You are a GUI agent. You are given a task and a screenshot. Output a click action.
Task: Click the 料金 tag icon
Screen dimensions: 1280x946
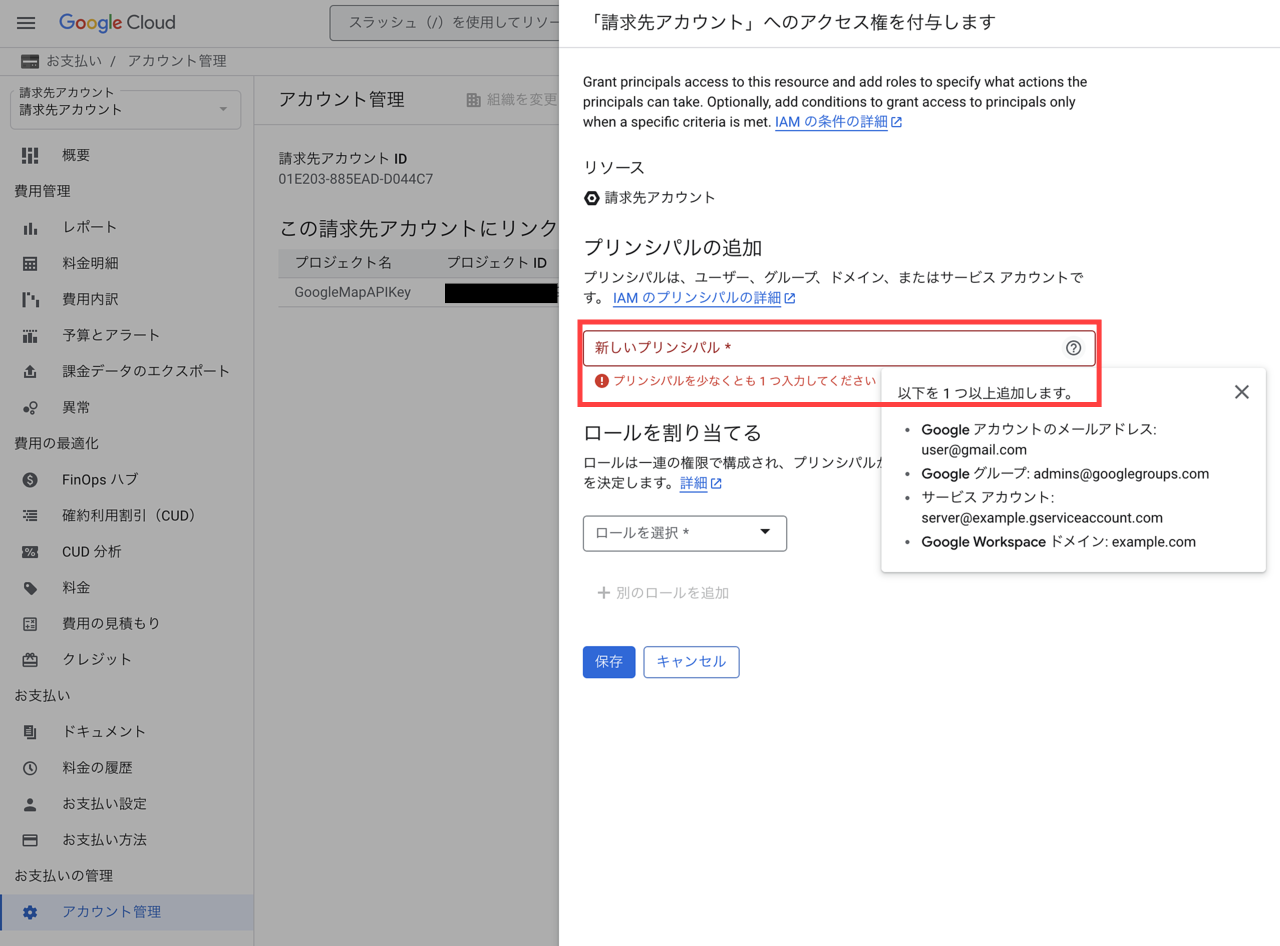tap(30, 587)
